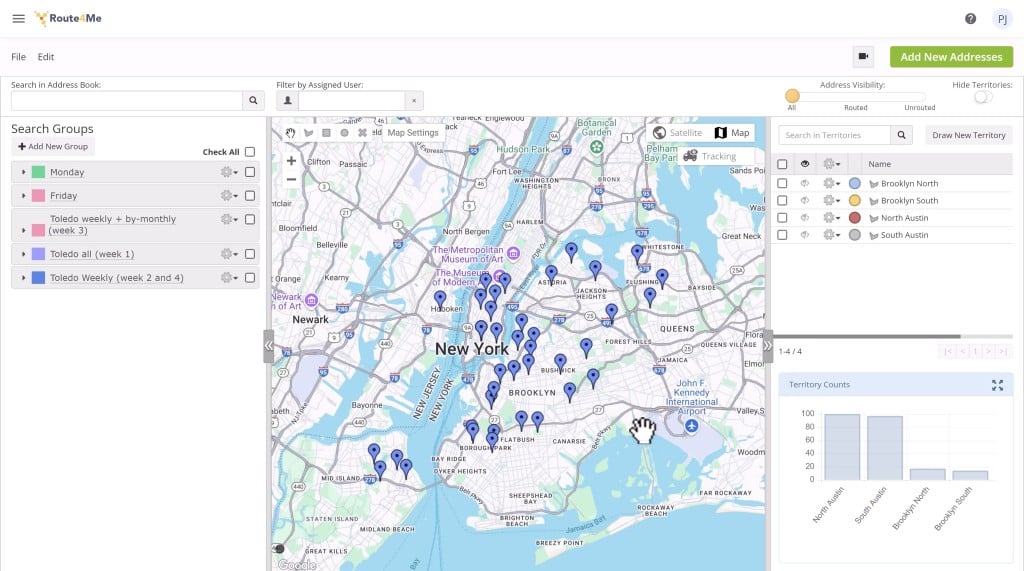Open territories header gear dropdown
This screenshot has width=1024, height=571.
tap(831, 164)
